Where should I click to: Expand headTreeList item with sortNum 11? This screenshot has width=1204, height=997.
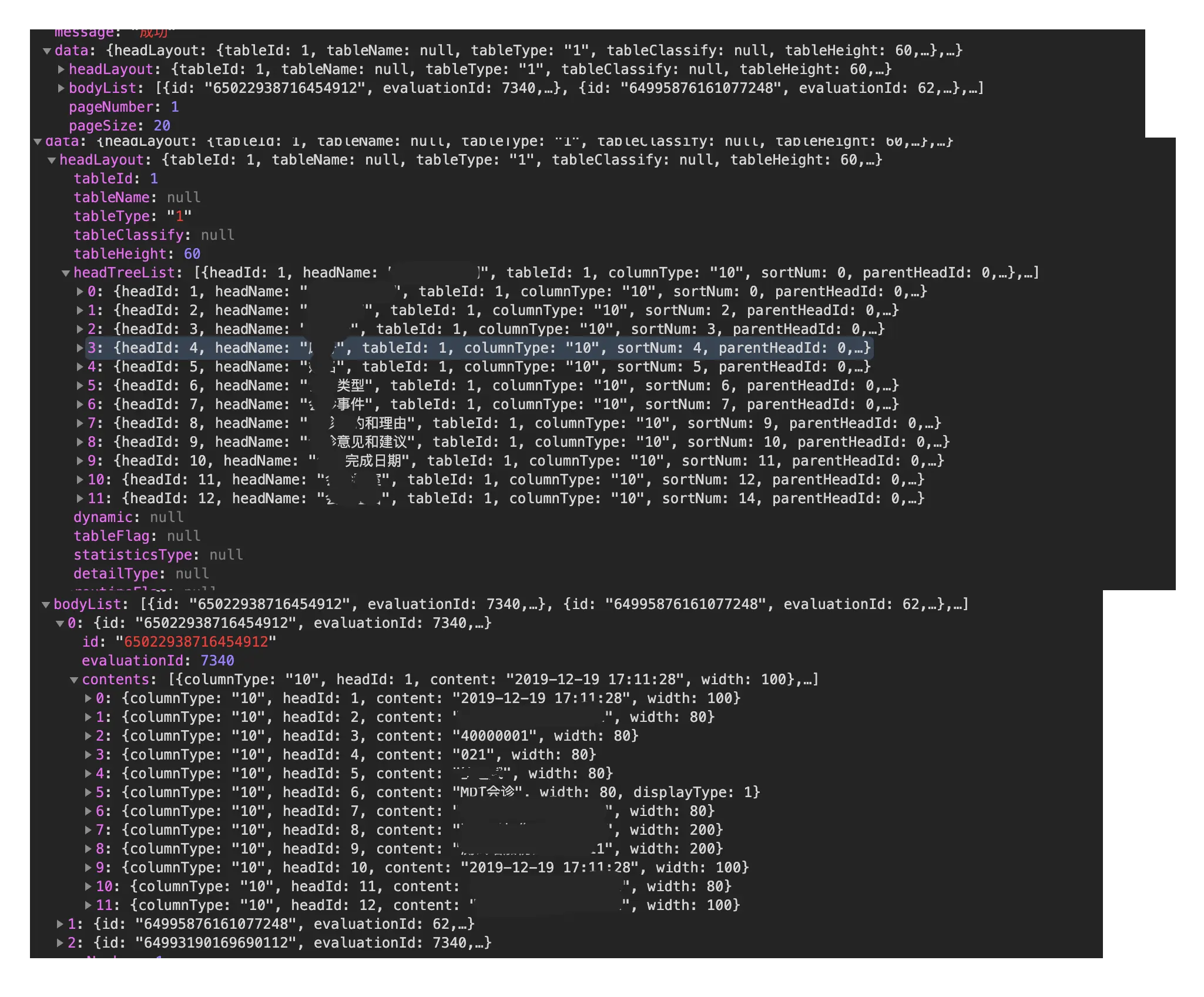(80, 461)
